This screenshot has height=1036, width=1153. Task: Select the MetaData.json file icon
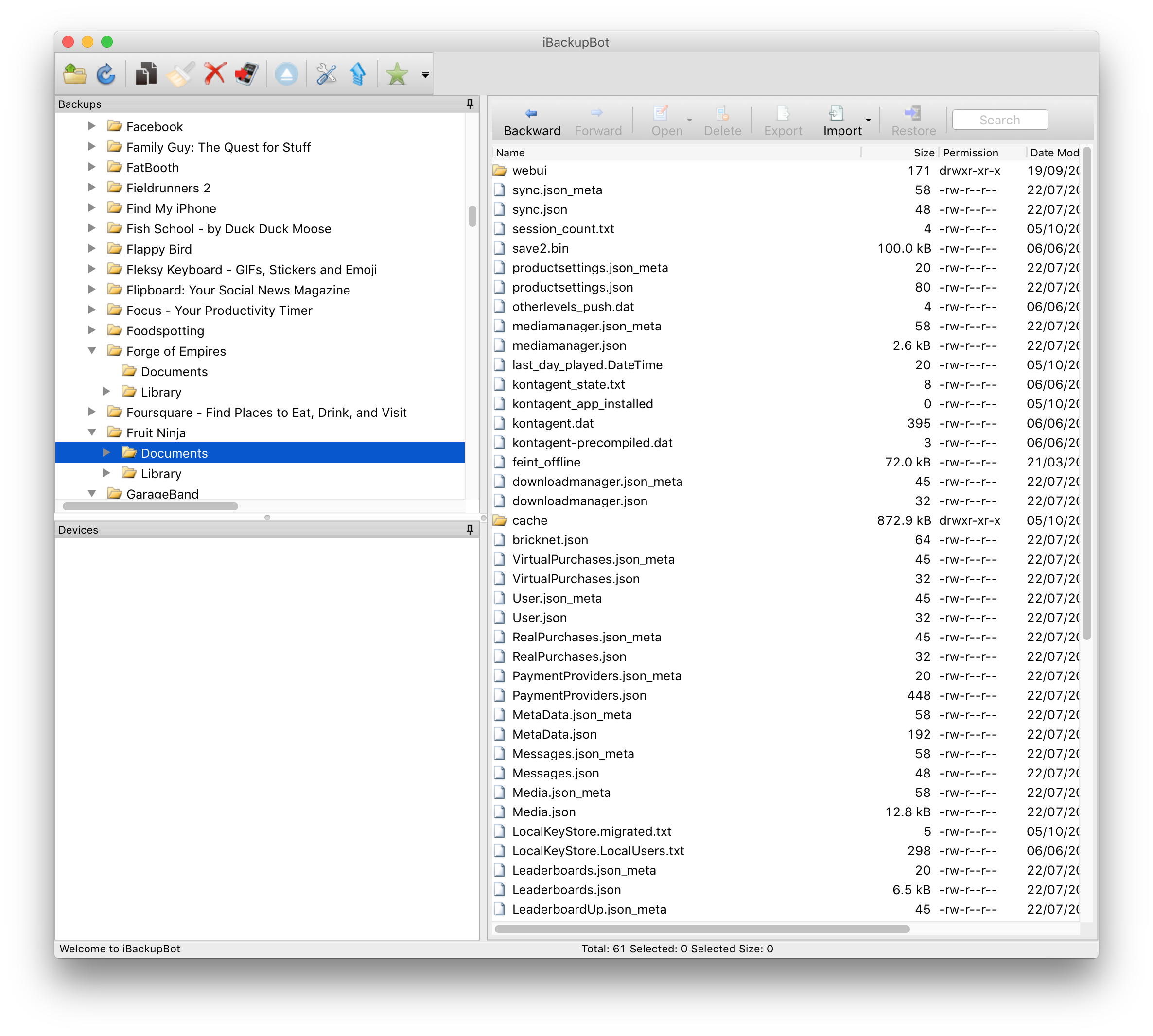(499, 734)
